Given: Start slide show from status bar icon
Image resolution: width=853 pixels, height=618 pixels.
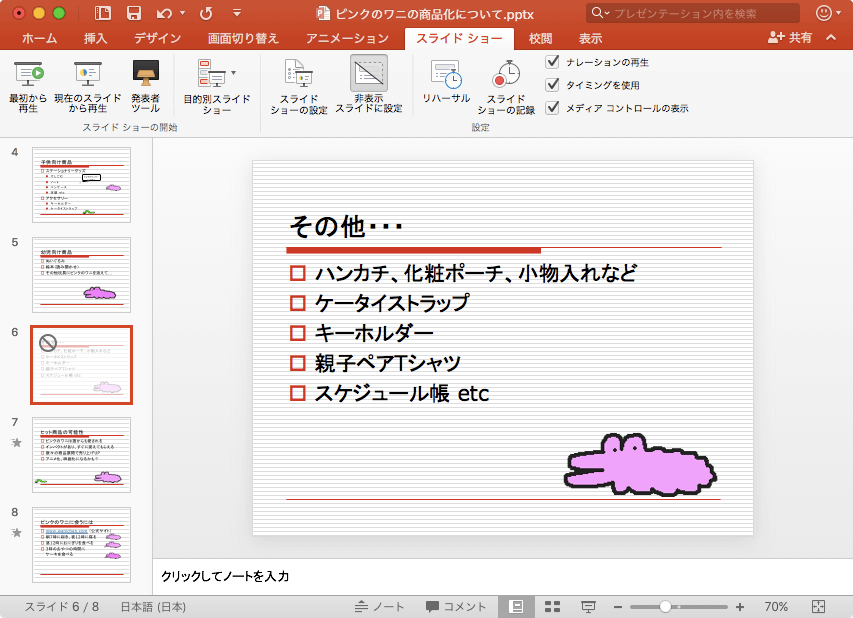Looking at the screenshot, I should 588,606.
